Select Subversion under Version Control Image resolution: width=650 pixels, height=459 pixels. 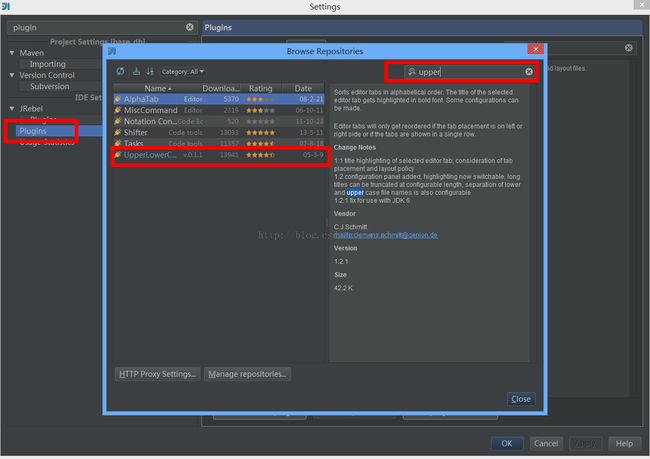coord(50,87)
